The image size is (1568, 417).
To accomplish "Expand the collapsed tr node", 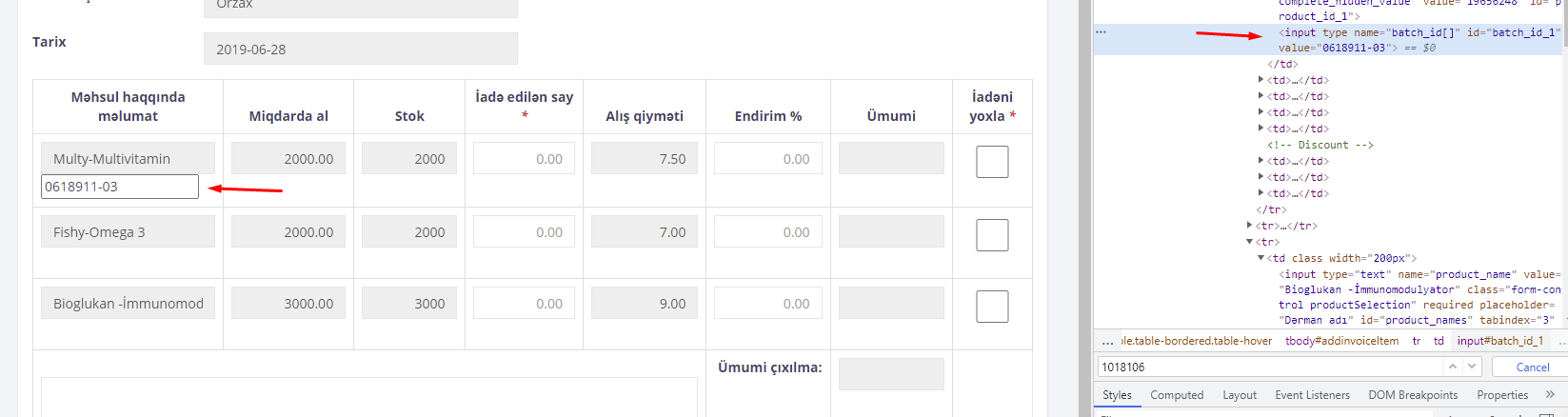I will 1250,226.
